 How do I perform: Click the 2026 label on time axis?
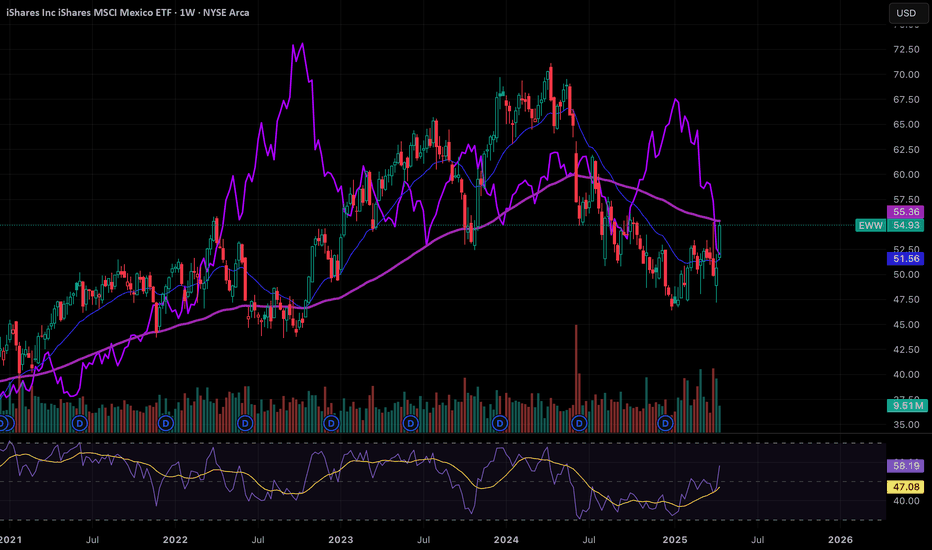(840, 540)
